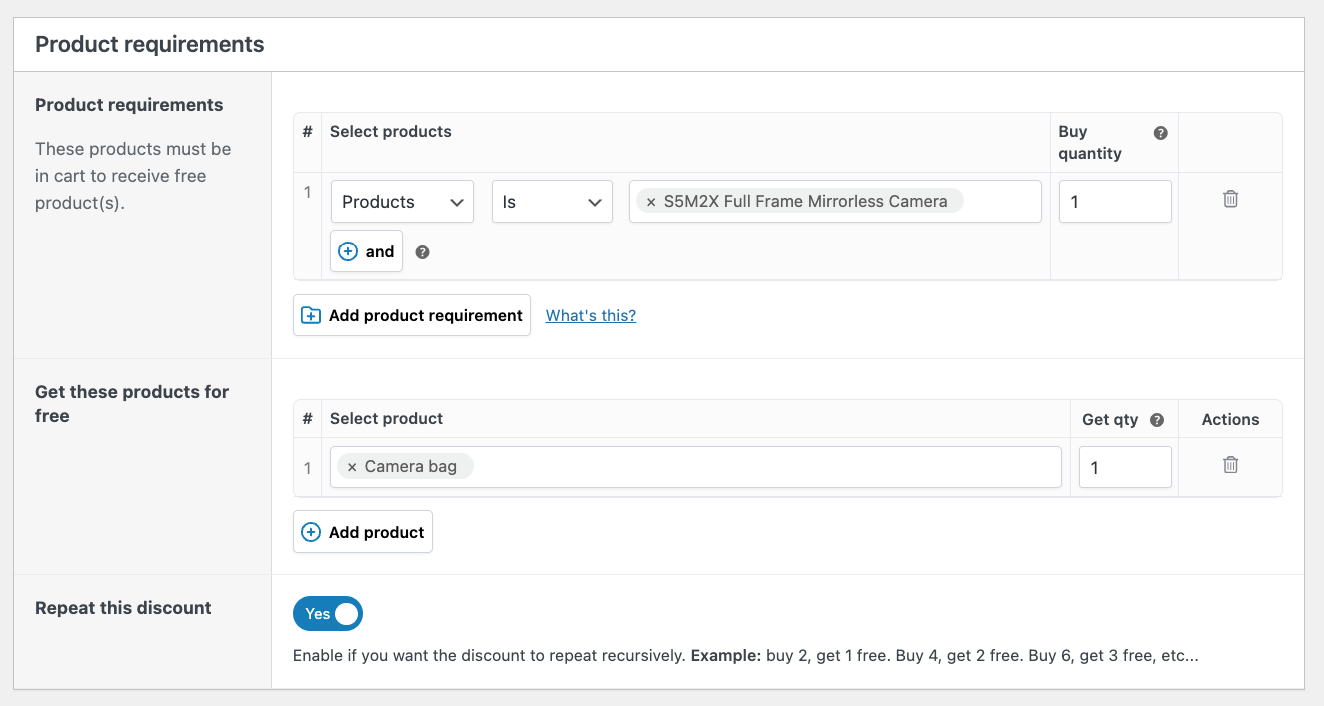Click trash icon for Camera bag row

coord(1230,465)
